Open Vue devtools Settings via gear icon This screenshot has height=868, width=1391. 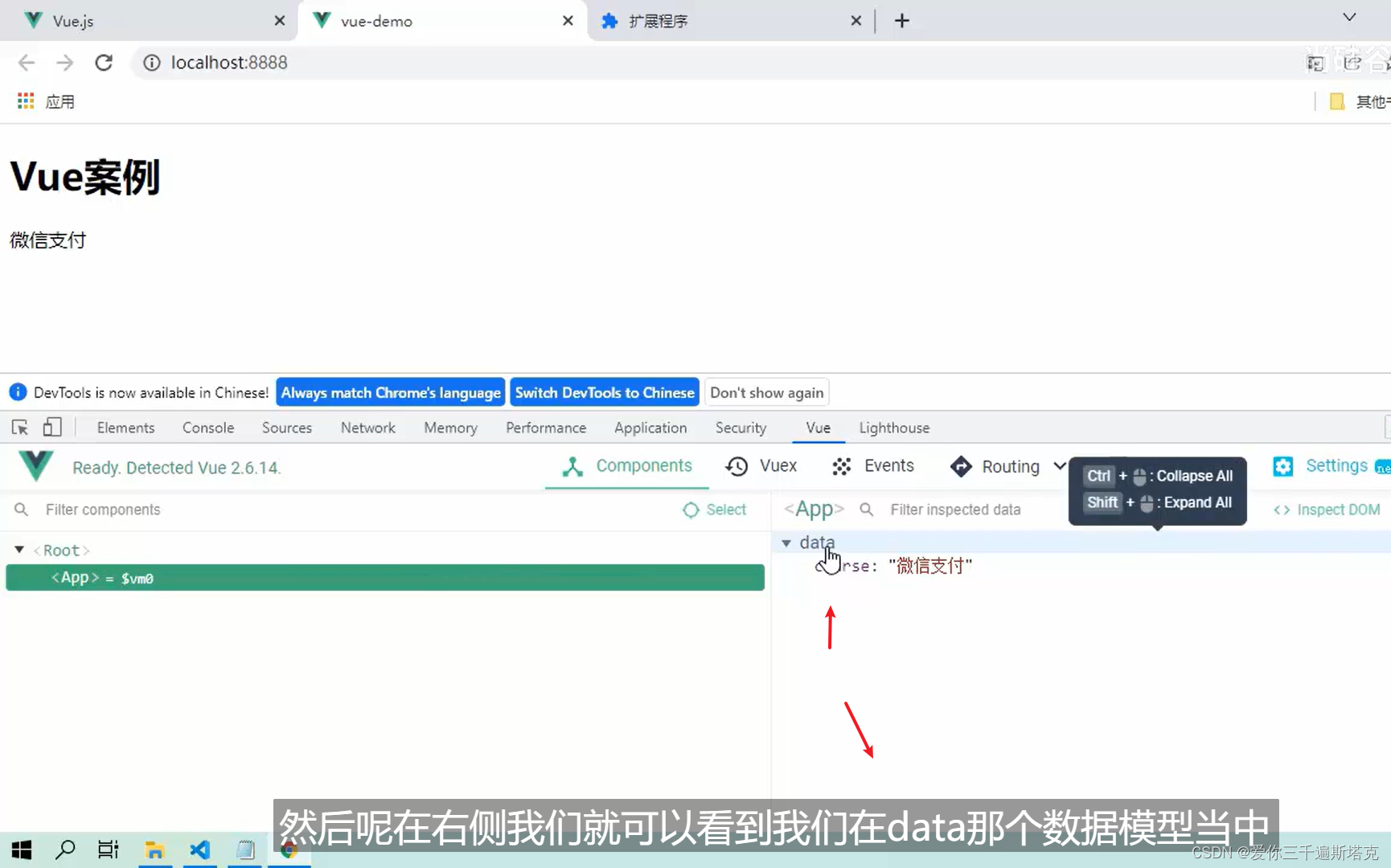tap(1283, 466)
